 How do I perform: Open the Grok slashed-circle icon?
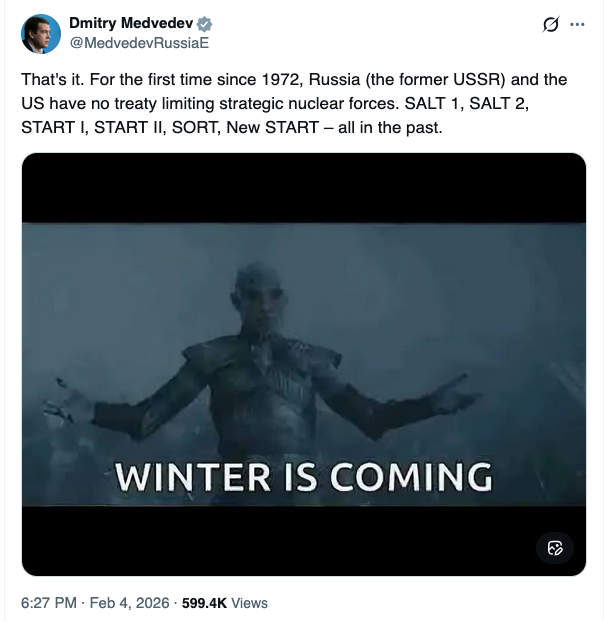tap(551, 25)
